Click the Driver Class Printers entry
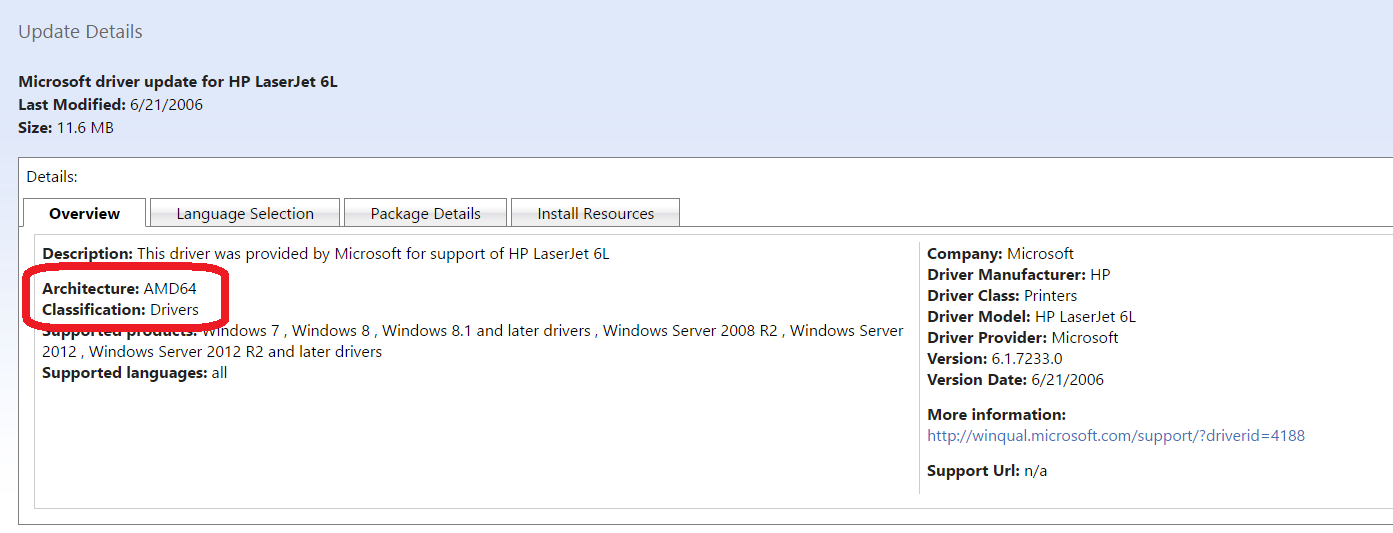 click(x=1002, y=296)
